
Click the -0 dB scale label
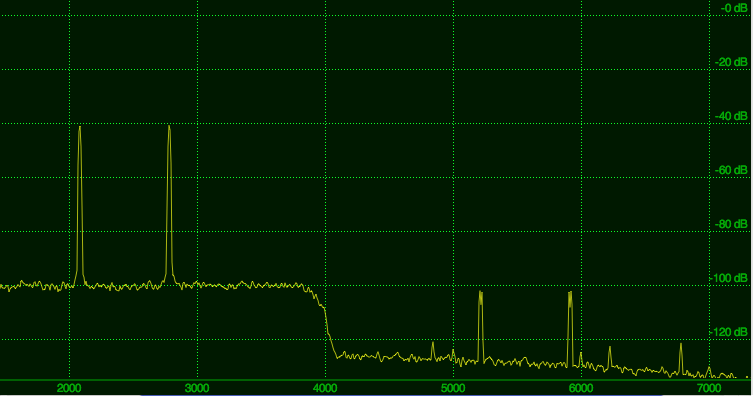pos(734,8)
